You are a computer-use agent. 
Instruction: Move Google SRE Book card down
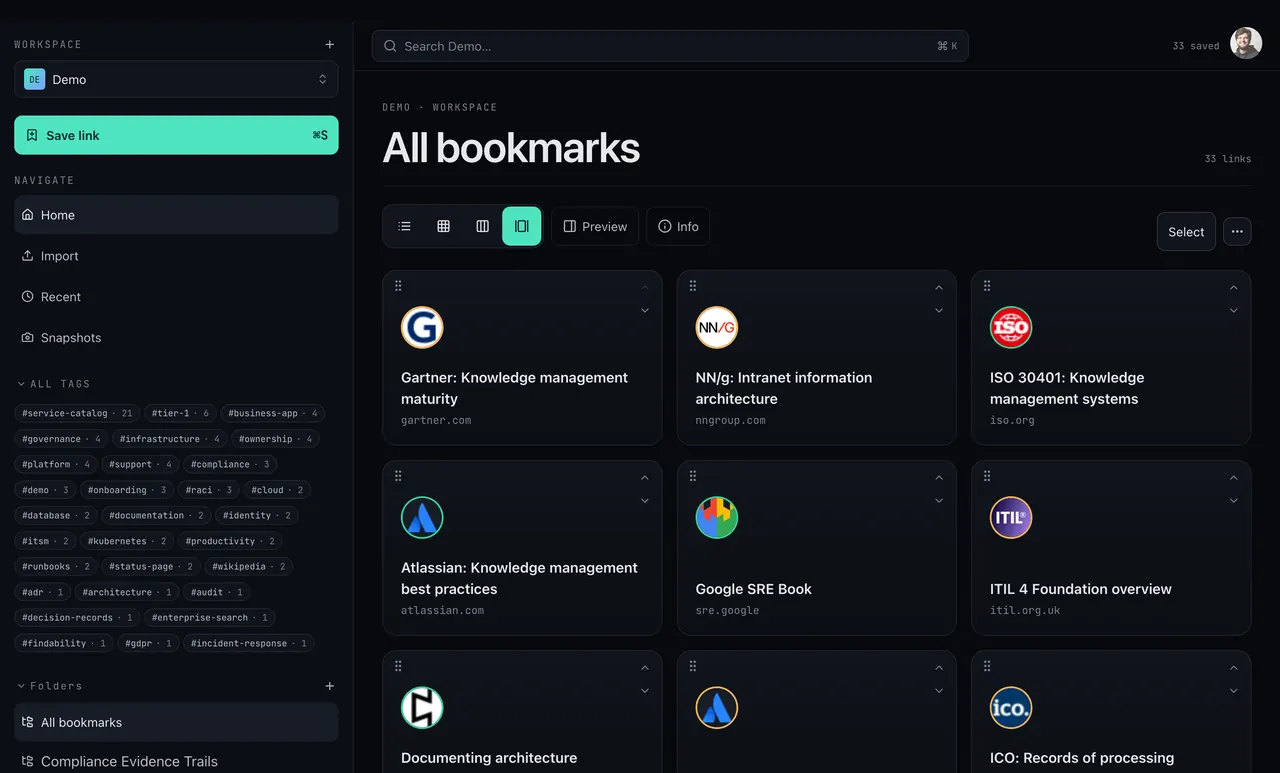pos(939,501)
